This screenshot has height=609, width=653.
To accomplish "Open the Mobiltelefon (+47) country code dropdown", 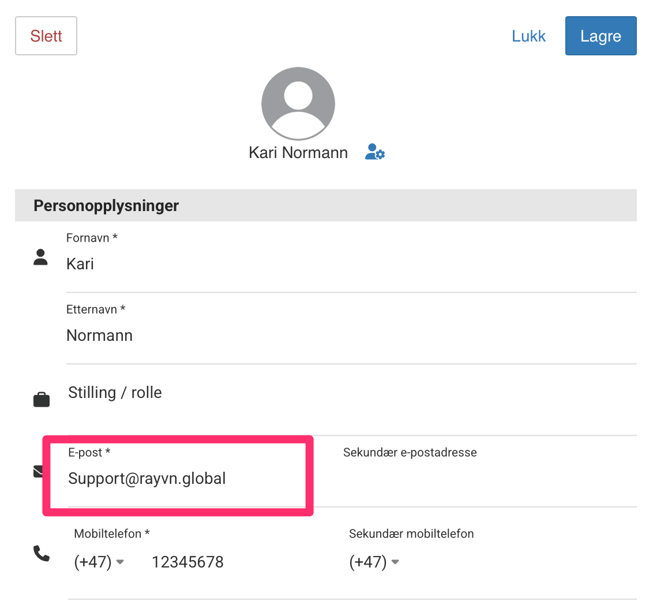I will click(99, 562).
